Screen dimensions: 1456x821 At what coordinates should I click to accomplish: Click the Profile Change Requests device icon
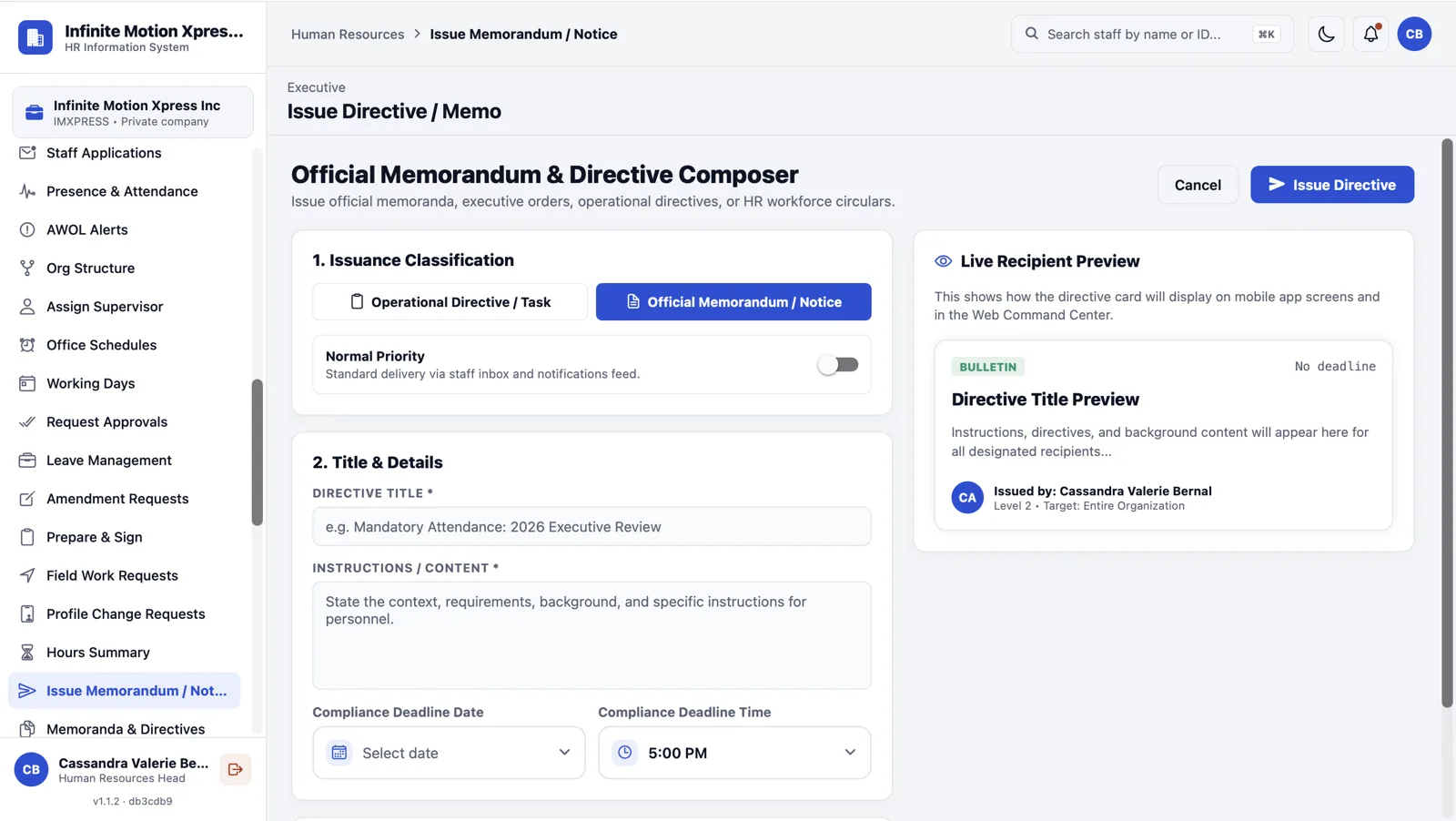[27, 614]
